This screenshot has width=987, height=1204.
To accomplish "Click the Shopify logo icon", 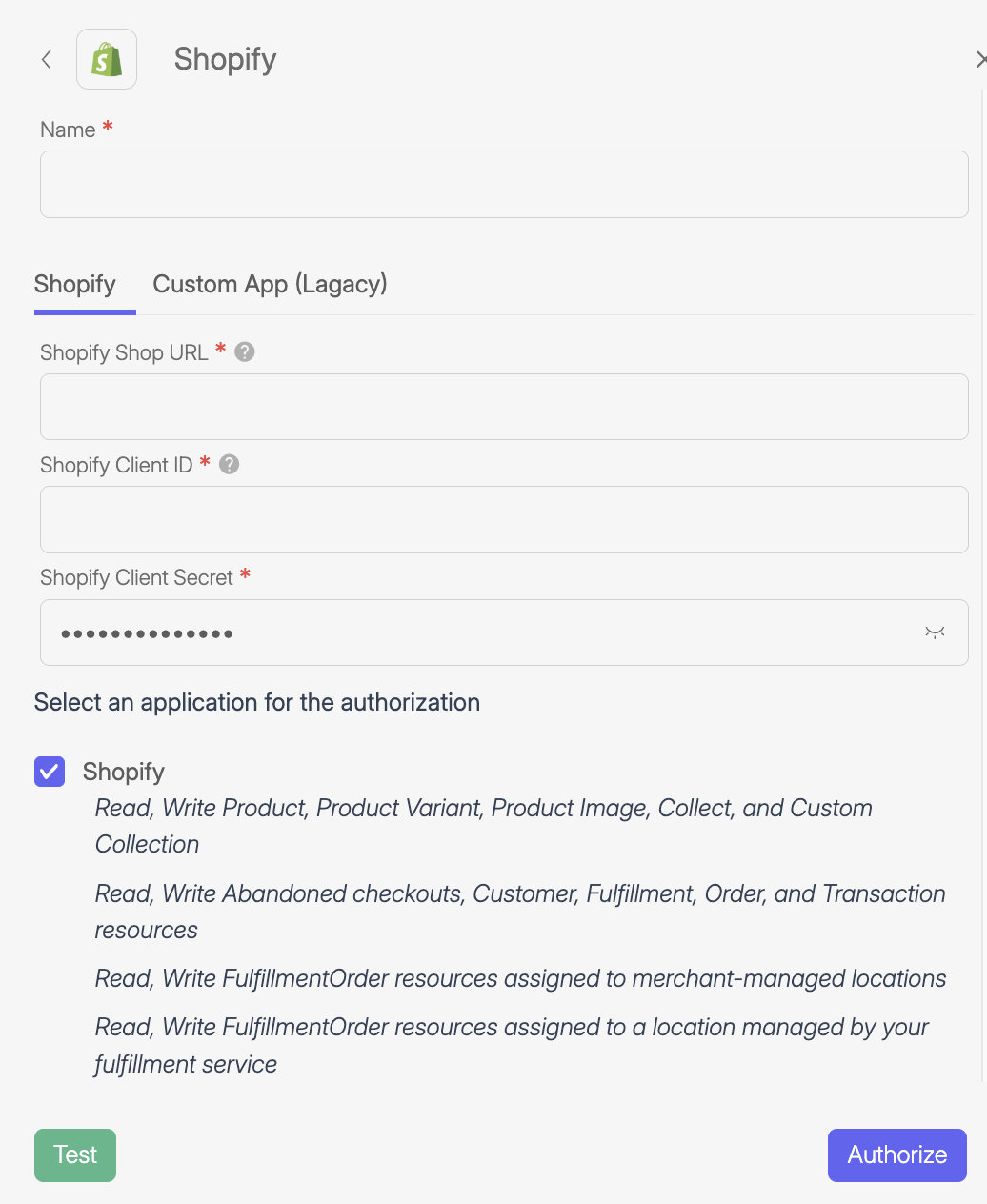I will click(x=106, y=58).
